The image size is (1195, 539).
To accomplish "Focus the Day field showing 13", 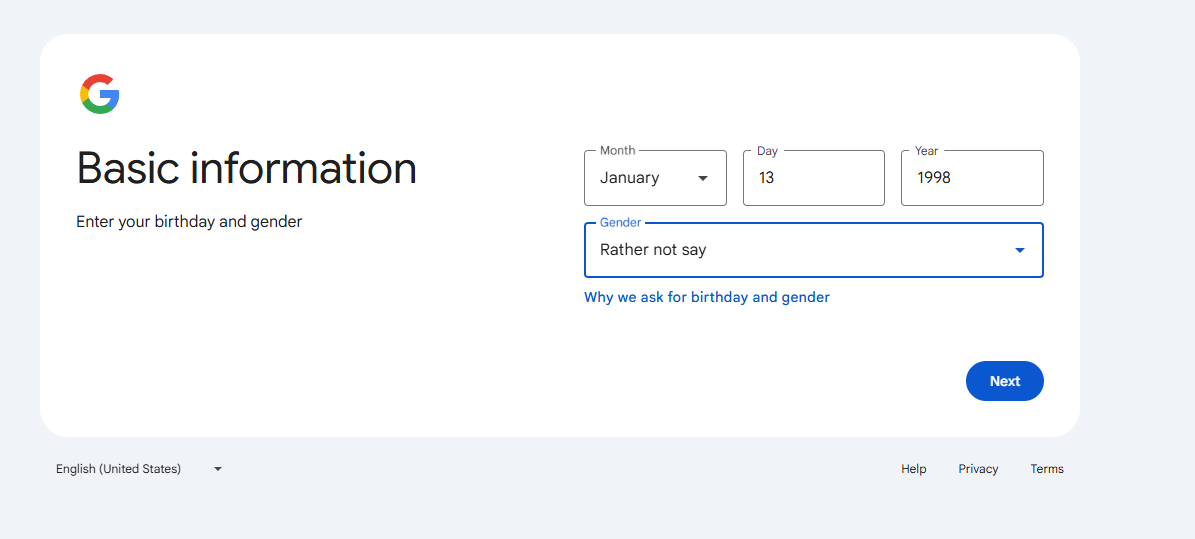I will [x=814, y=178].
